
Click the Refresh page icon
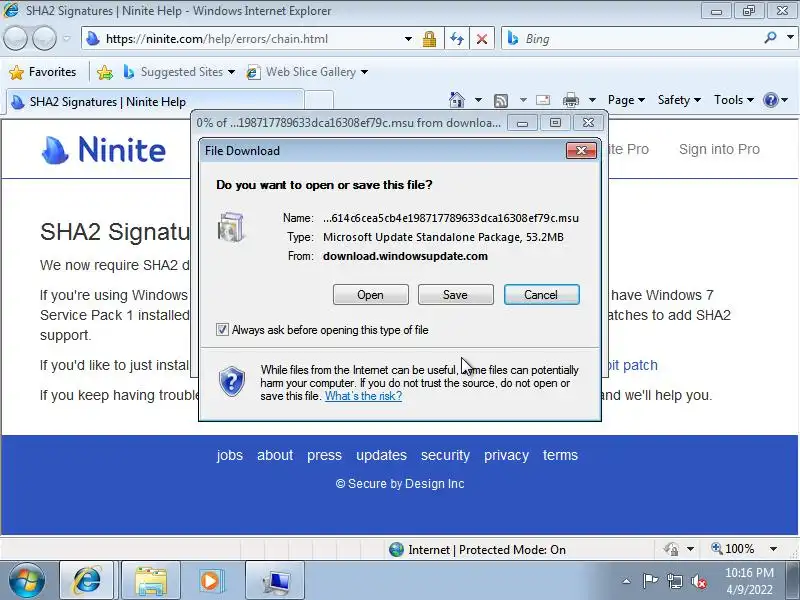point(457,39)
